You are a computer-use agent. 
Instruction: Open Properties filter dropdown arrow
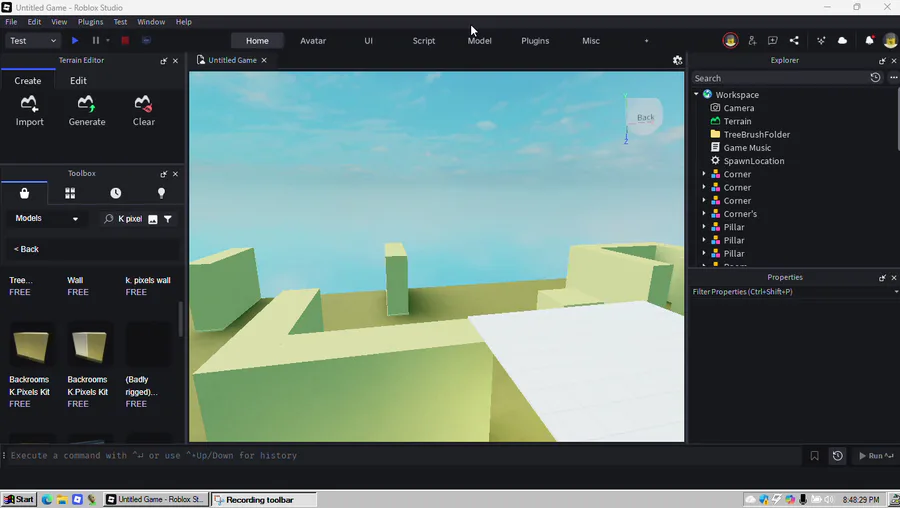[x=896, y=292]
